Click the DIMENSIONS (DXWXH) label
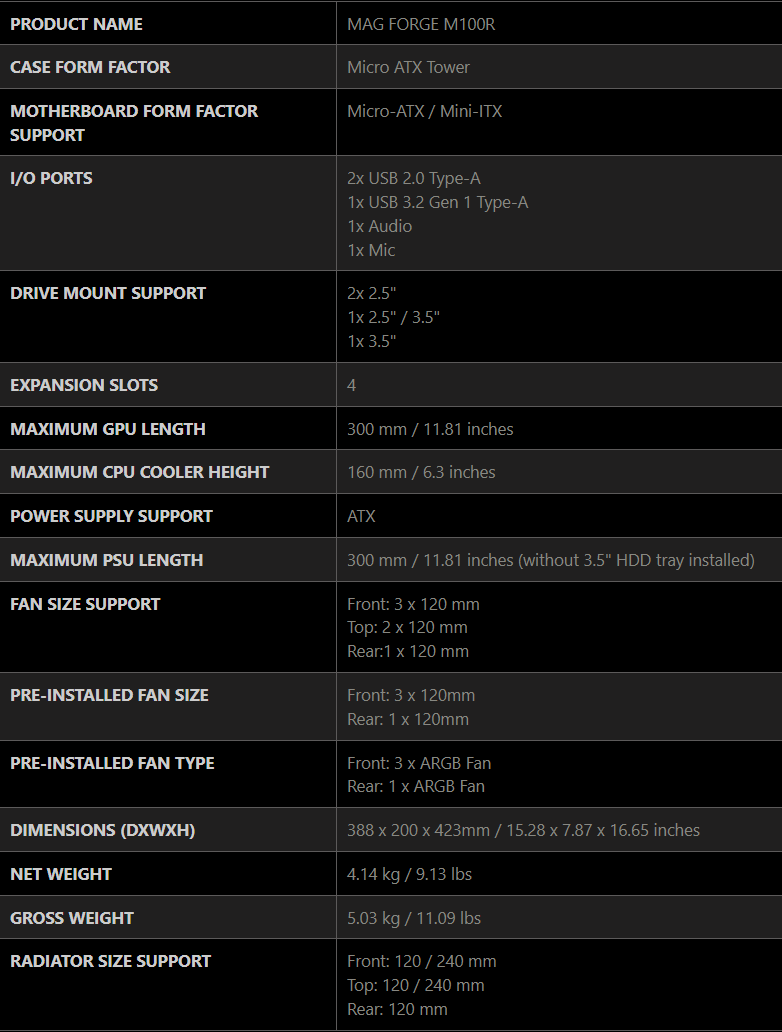Viewport: 782px width, 1032px height. pos(100,830)
